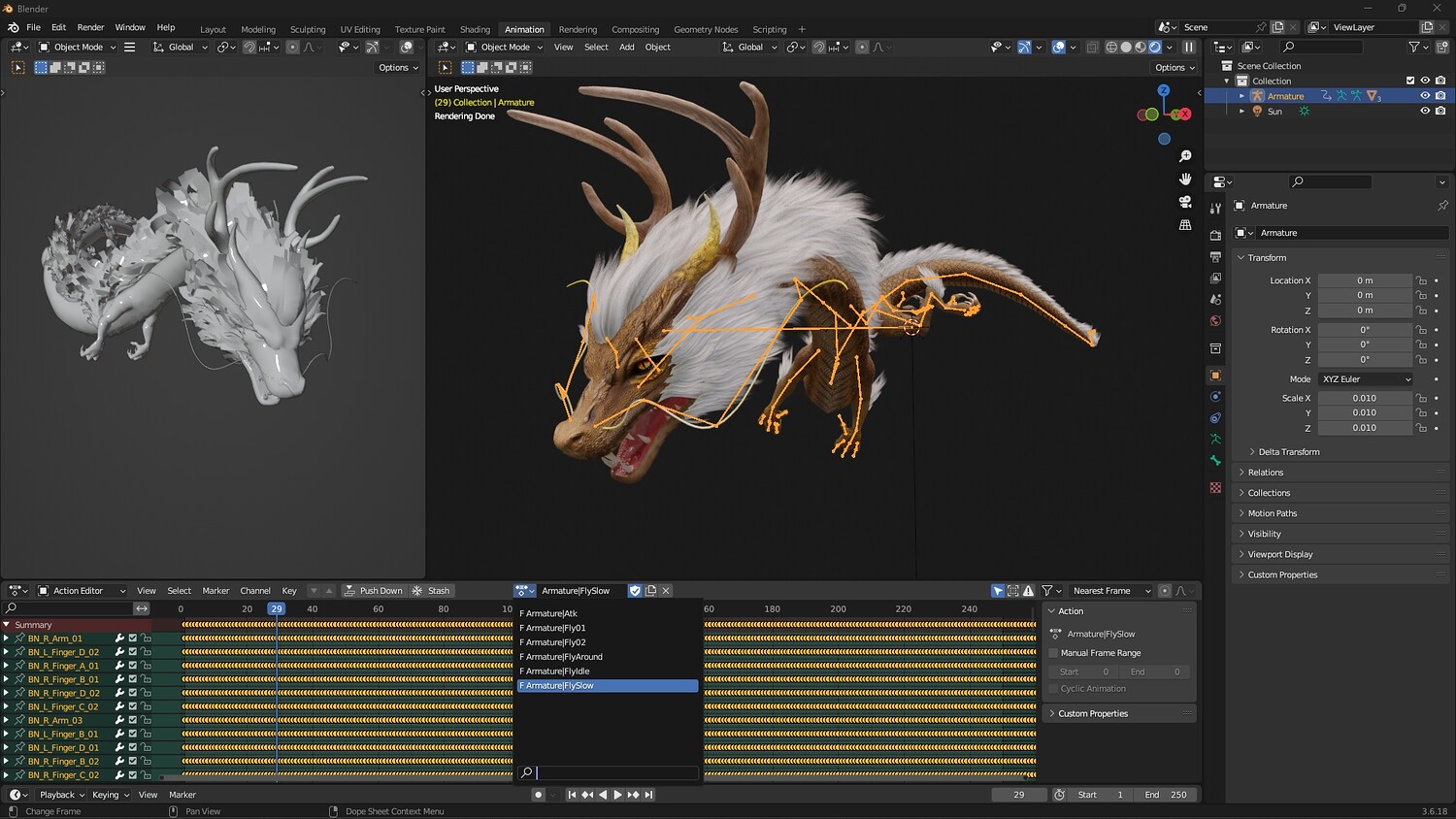Click the pan hand icon in viewport
This screenshot has height=819, width=1456.
coord(1185,179)
